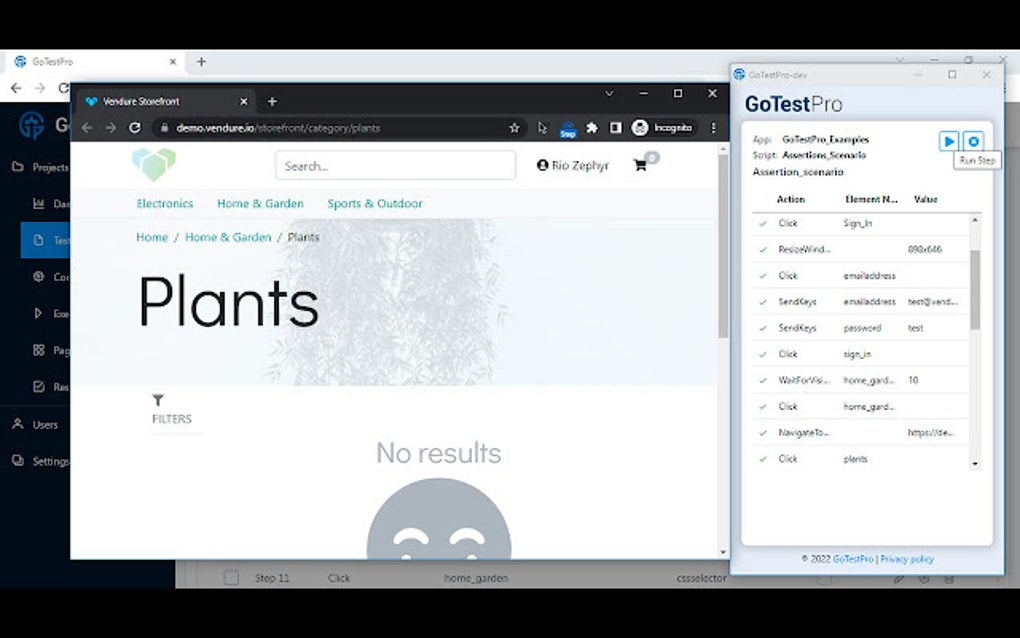1020x638 pixels.
Task: Click the Rio Zephyr account link
Action: point(573,165)
